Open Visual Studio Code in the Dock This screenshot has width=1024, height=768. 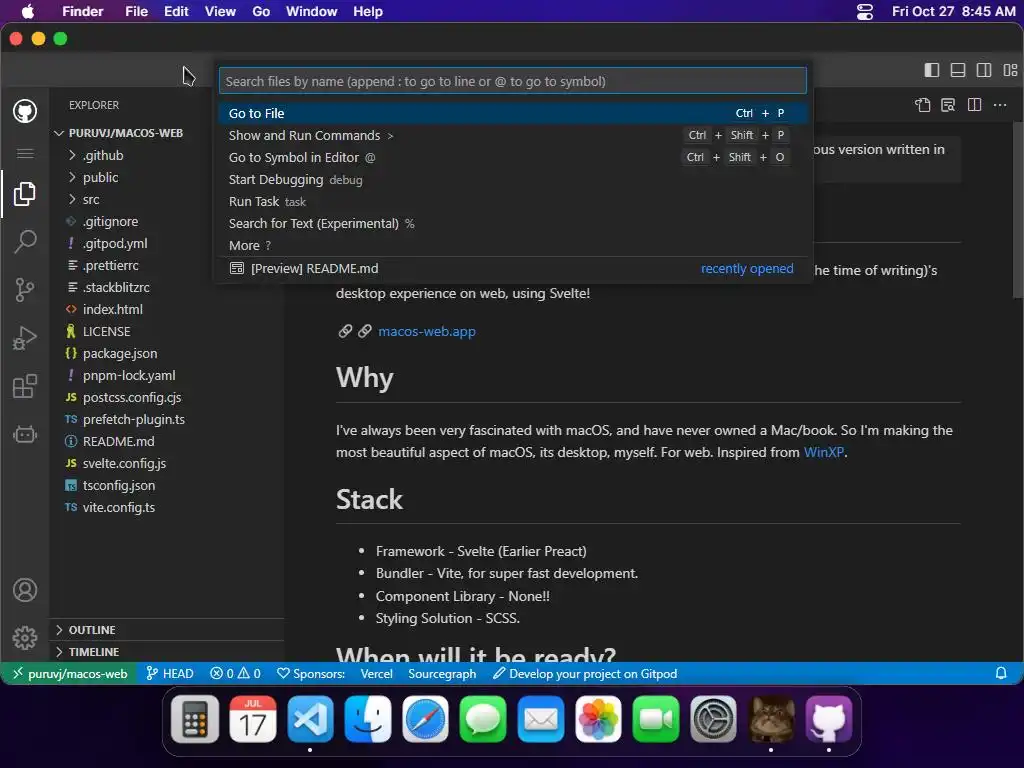click(310, 720)
